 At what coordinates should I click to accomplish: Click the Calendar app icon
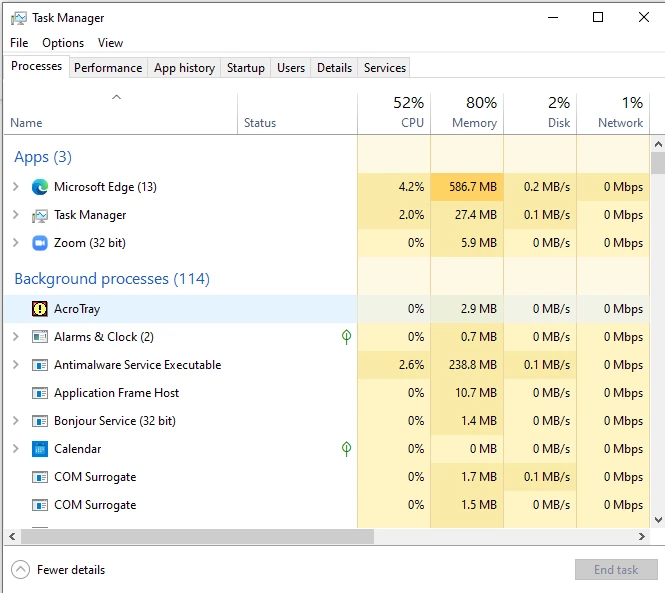coord(40,449)
